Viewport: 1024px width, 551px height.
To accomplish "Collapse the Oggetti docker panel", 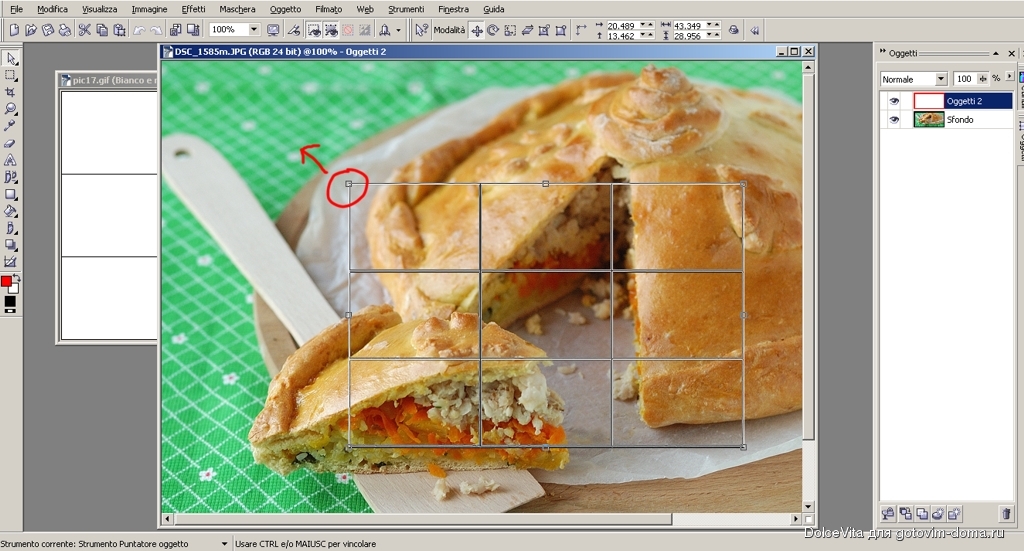I will (995, 54).
